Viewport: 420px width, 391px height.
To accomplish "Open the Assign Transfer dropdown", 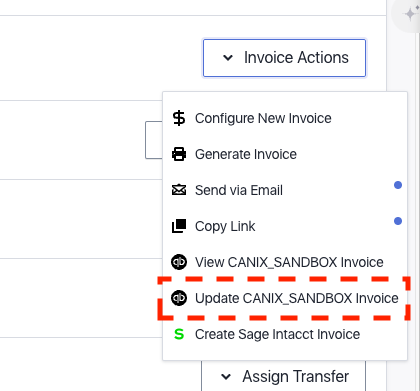I will click(284, 377).
